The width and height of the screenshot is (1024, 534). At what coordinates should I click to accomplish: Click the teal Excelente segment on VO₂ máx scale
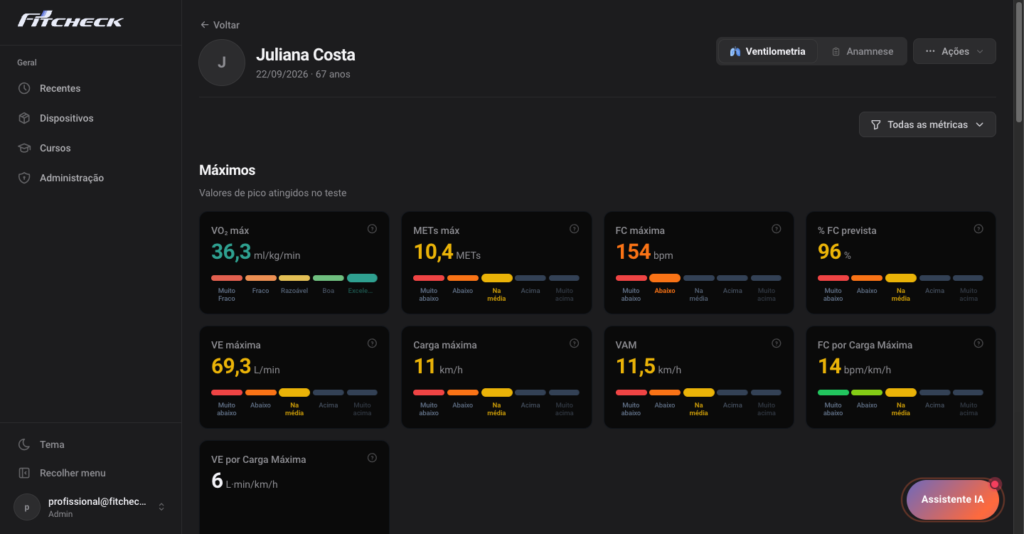(362, 278)
